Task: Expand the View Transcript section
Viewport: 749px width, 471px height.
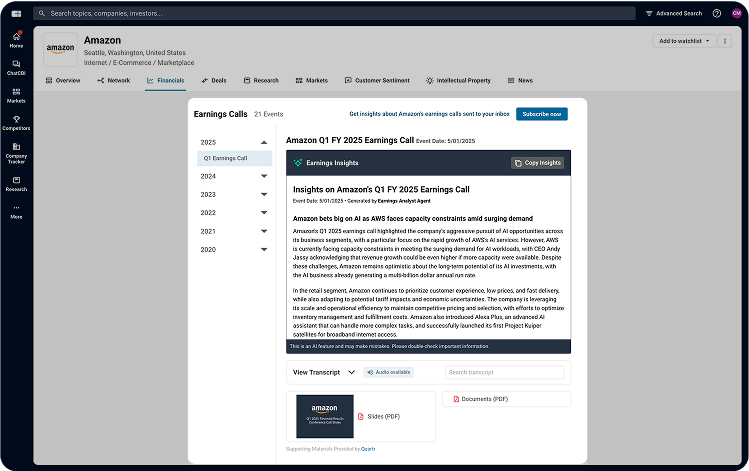Action: 351,372
